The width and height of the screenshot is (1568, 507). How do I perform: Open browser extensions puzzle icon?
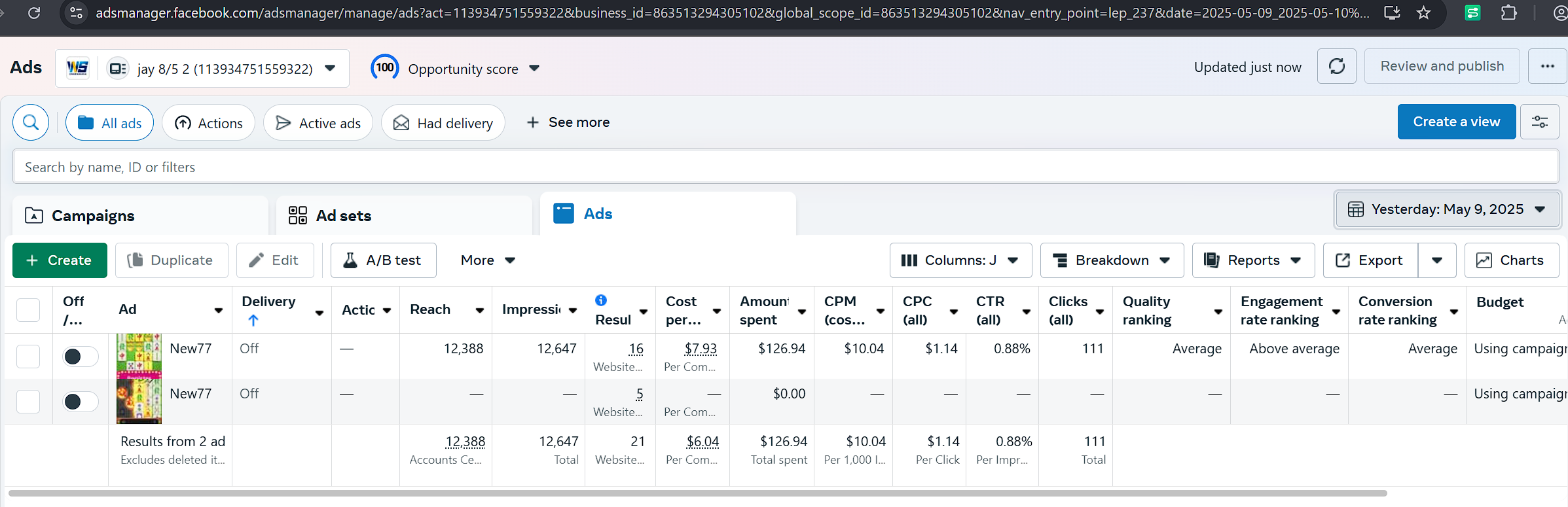click(1509, 12)
